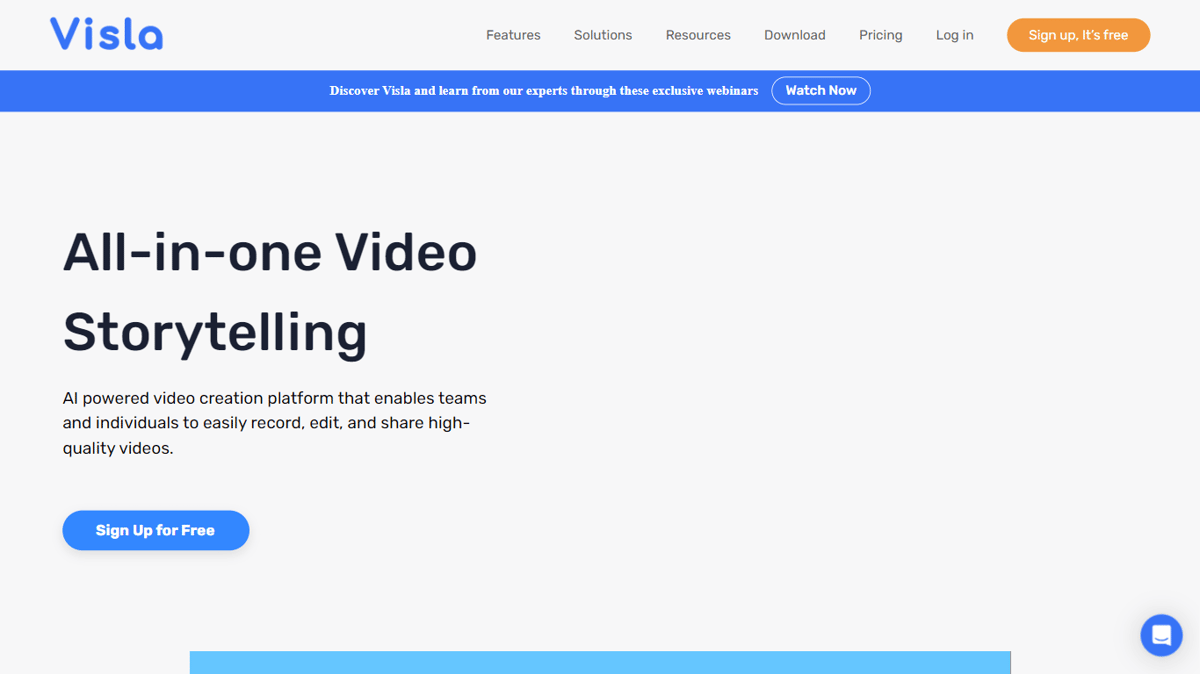This screenshot has width=1200, height=674.
Task: Click the phrase quality videos in description
Action: click(118, 448)
